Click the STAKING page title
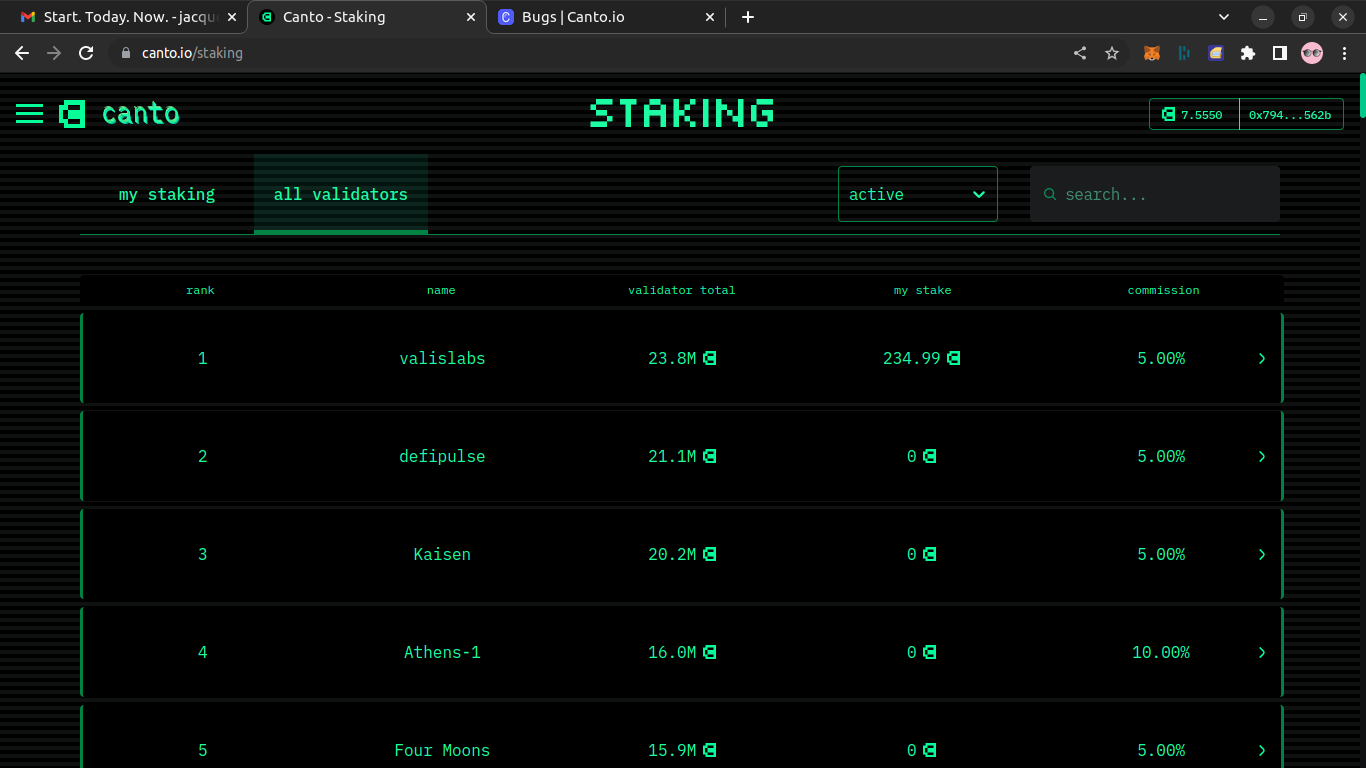 click(x=682, y=113)
